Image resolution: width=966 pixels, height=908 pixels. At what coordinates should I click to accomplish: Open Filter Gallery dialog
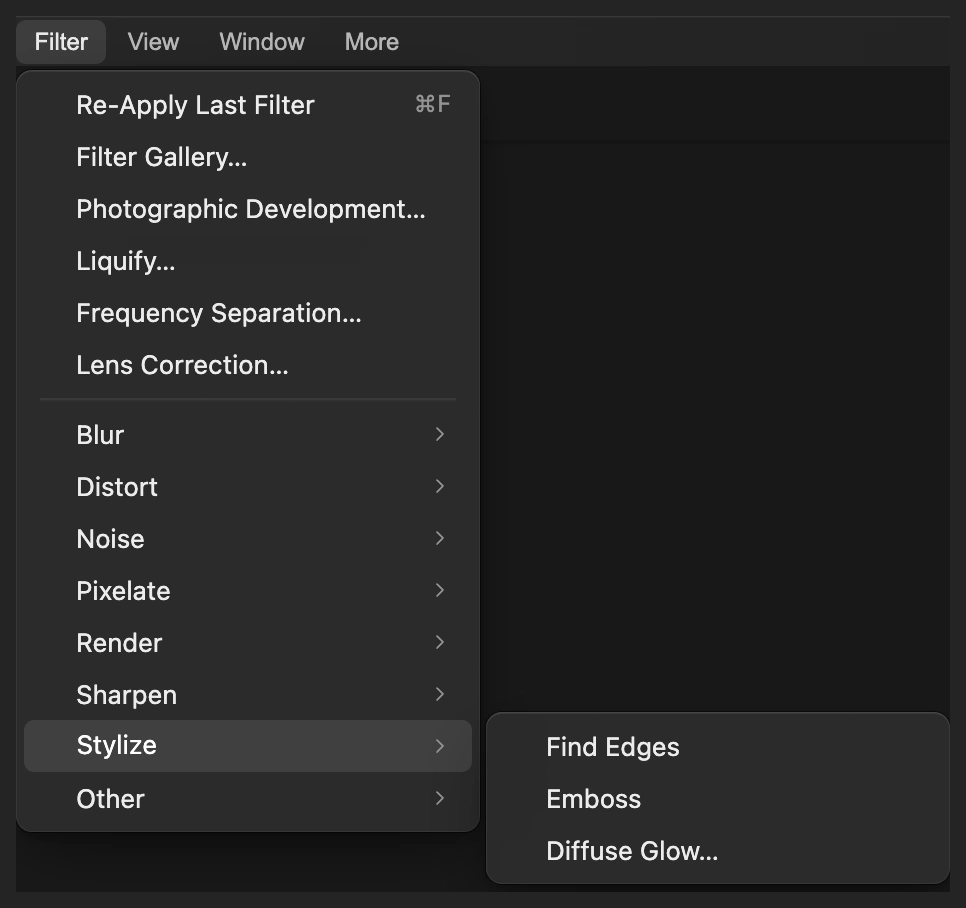(248, 157)
